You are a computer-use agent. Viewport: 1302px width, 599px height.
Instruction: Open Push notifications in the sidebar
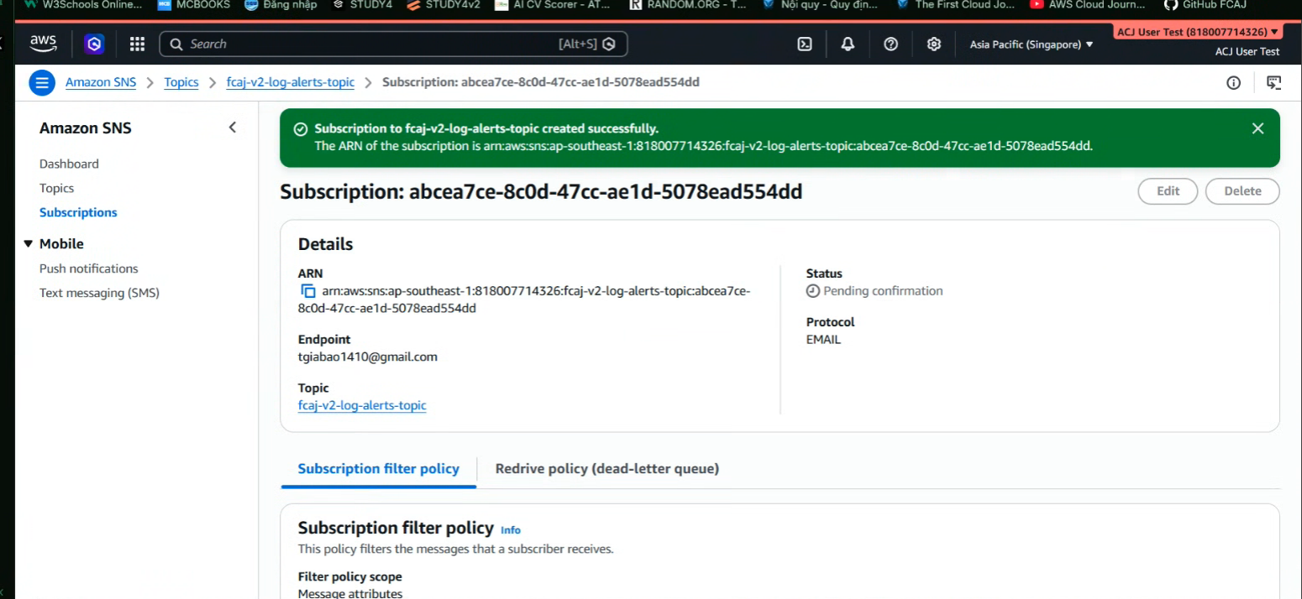(88, 268)
